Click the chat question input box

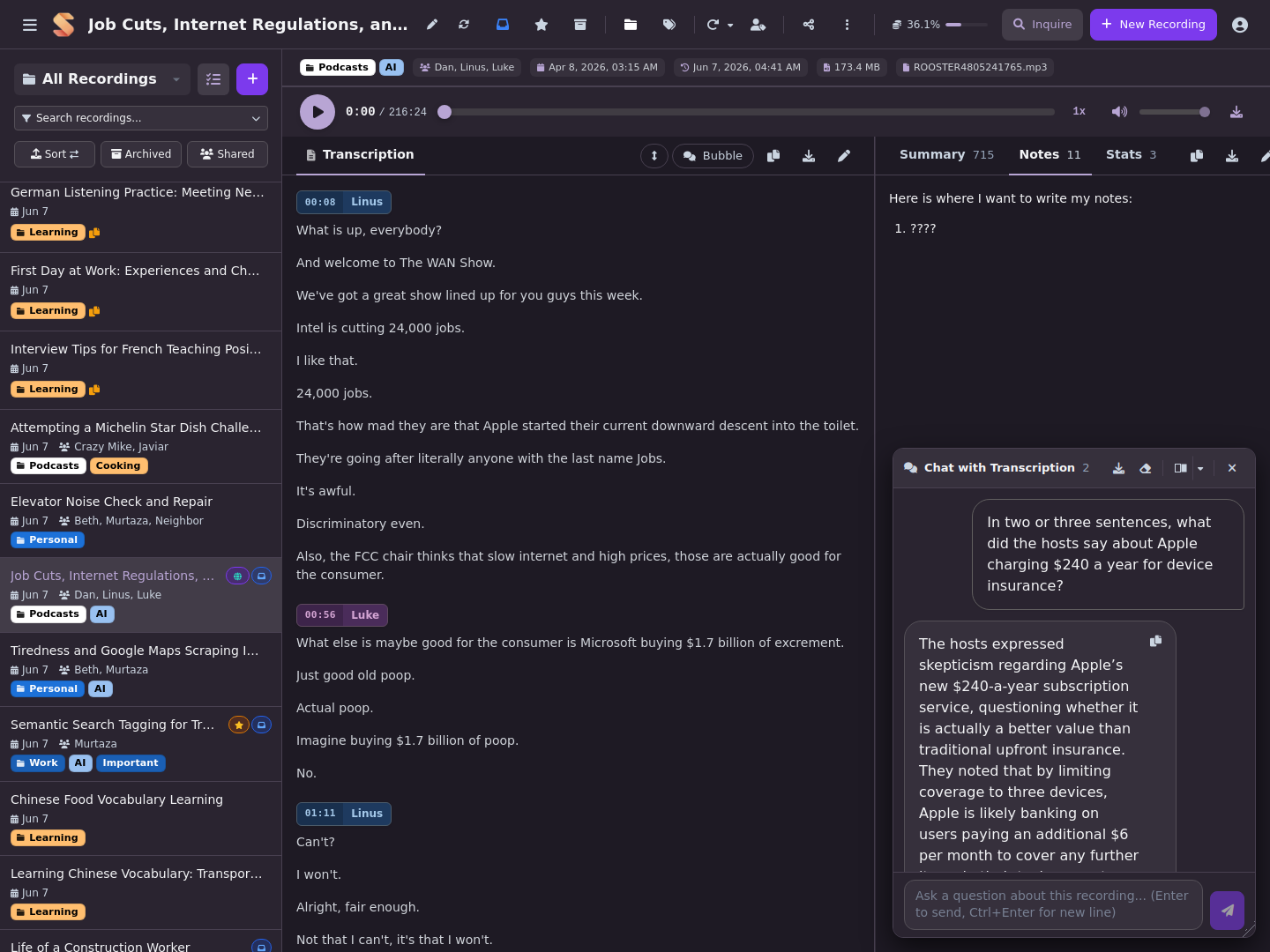[1053, 904]
